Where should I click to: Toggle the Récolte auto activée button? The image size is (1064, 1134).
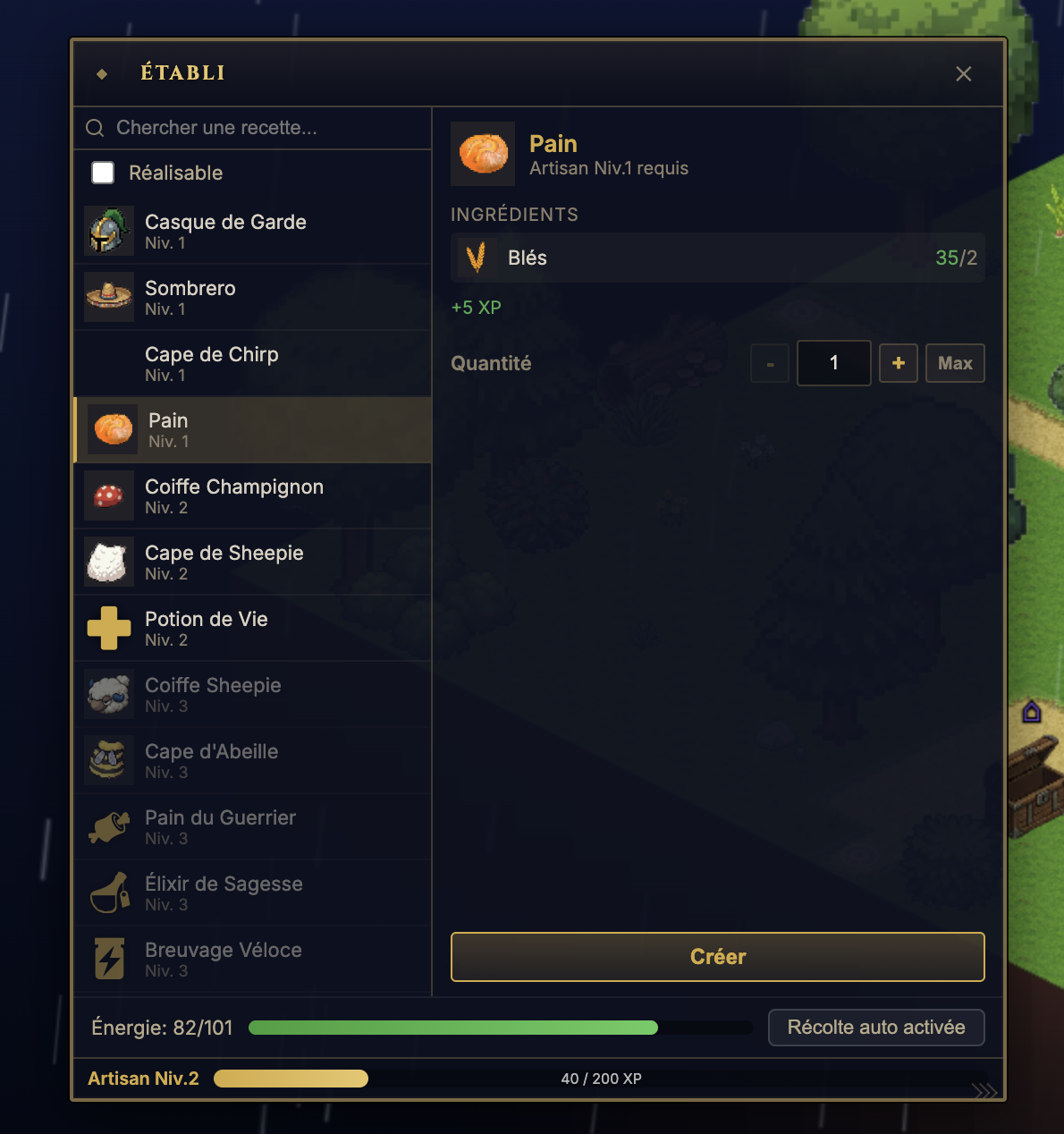(x=876, y=1028)
